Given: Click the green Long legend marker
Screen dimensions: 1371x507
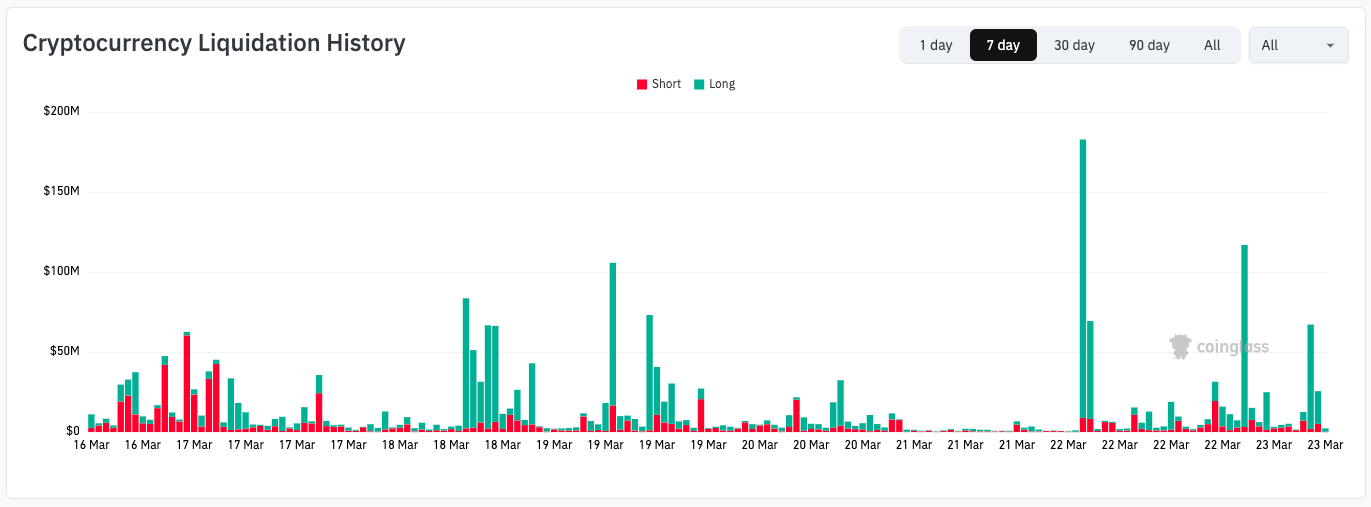Looking at the screenshot, I should tap(699, 85).
